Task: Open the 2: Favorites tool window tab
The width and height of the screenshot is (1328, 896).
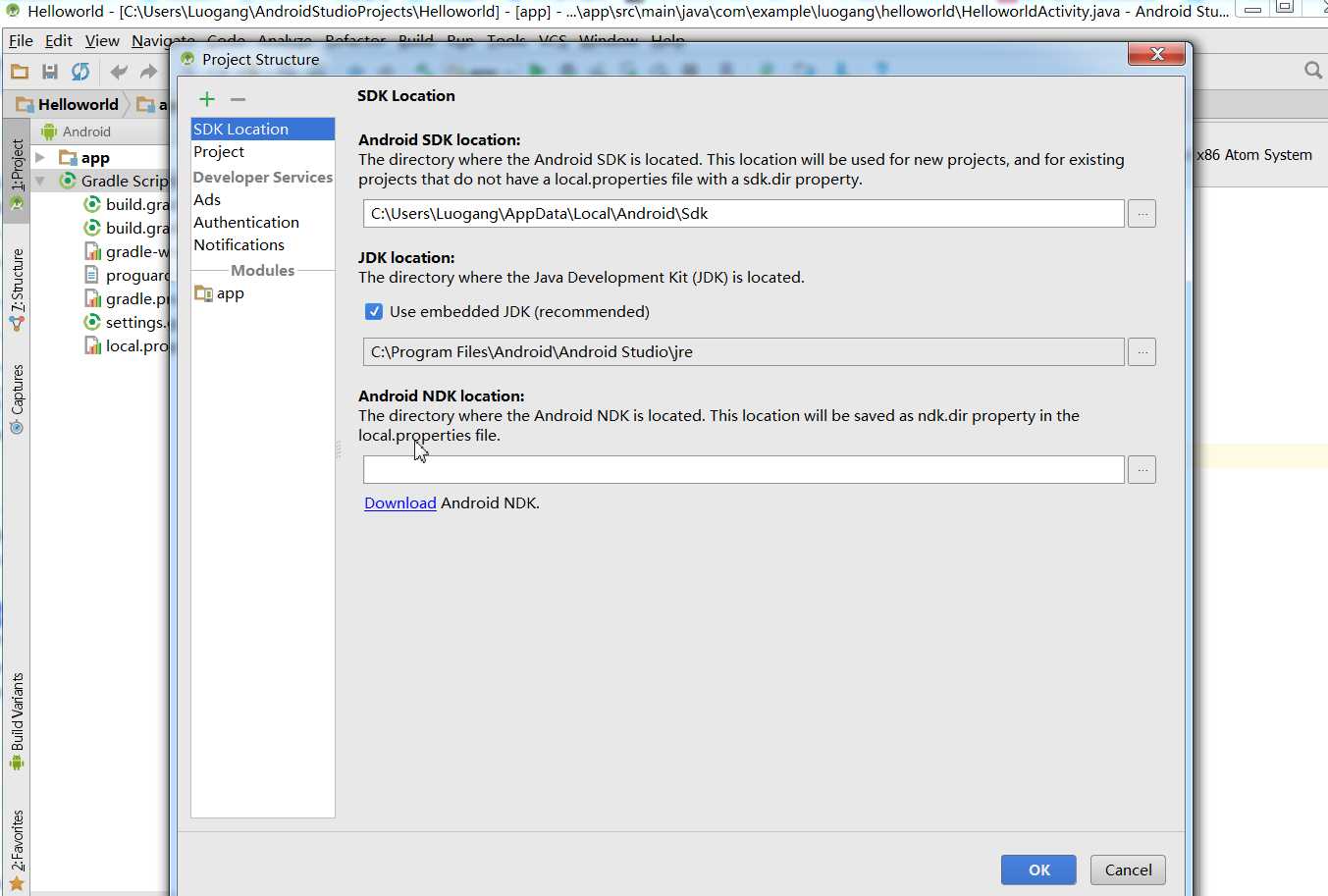Action: click(x=17, y=850)
